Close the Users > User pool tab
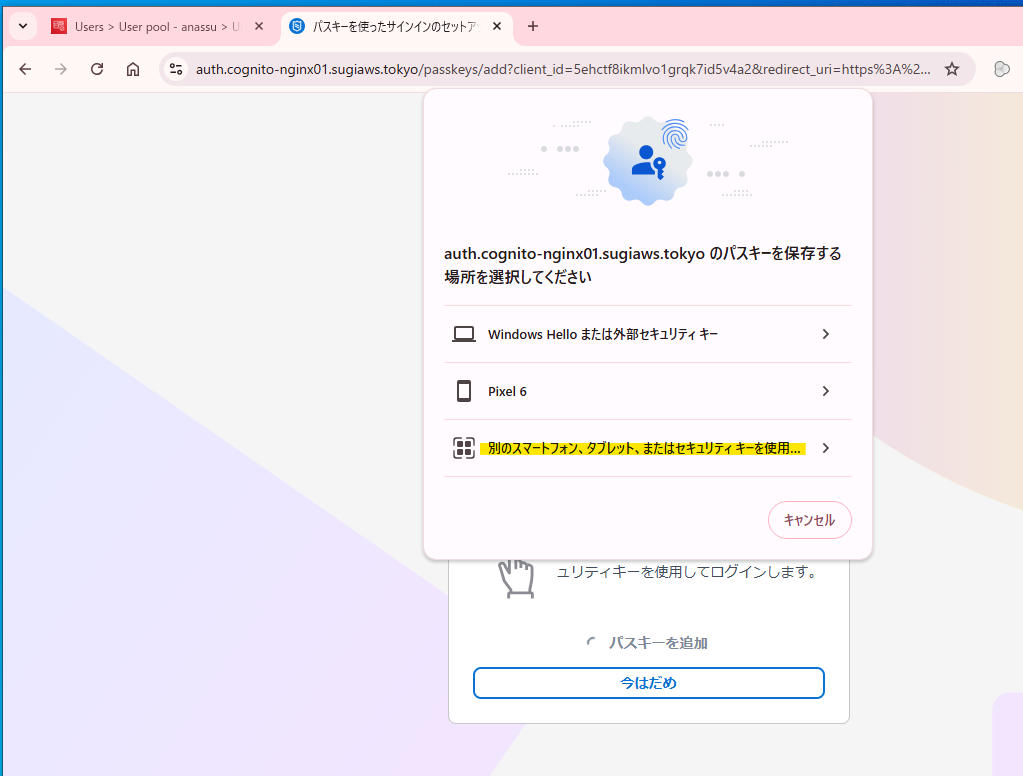1023x776 pixels. [x=259, y=26]
